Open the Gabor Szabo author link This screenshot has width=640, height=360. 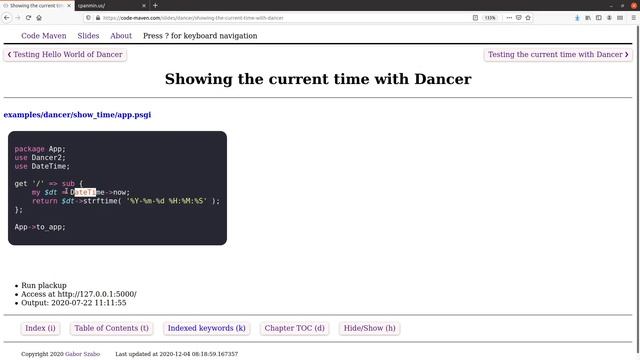coord(82,354)
